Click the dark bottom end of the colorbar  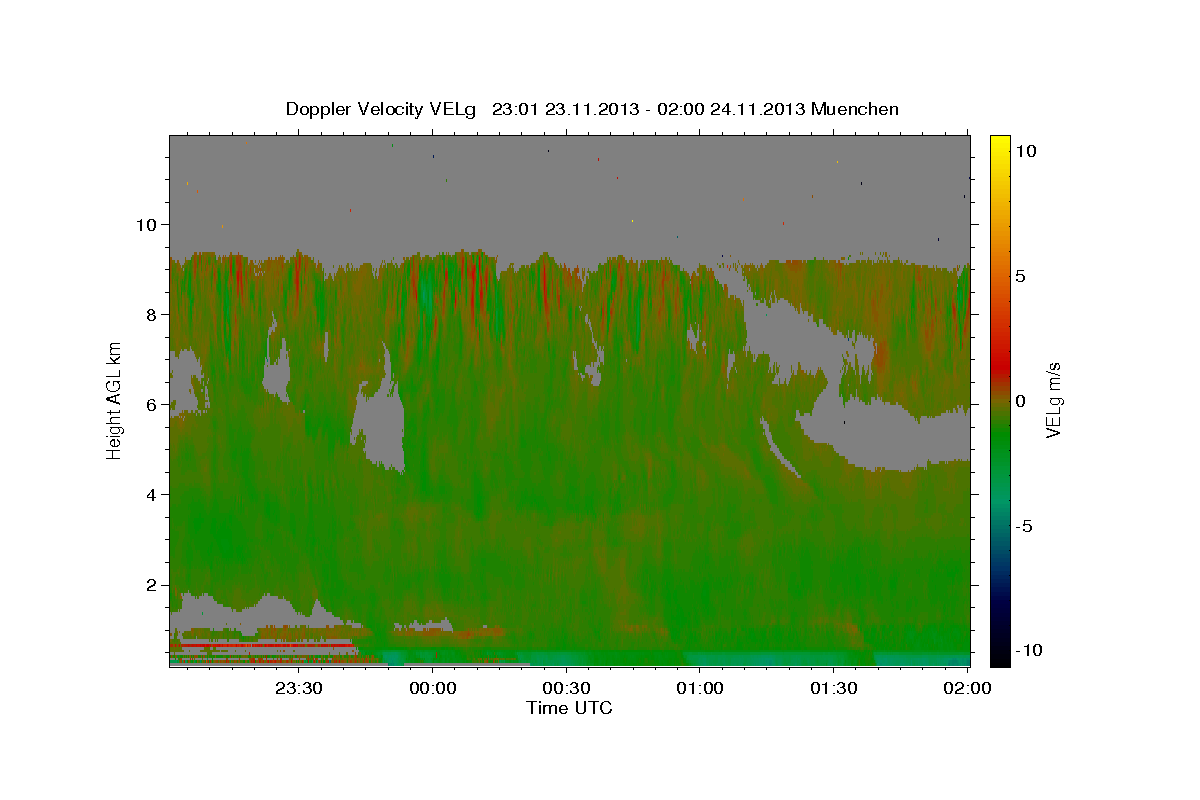1000,655
